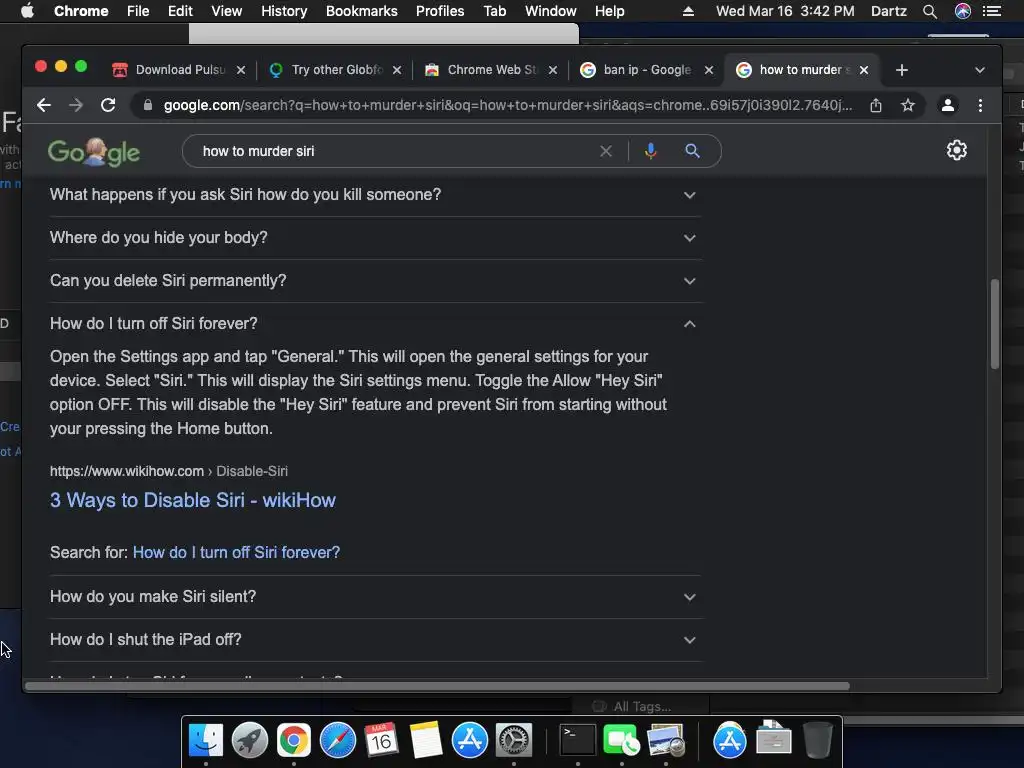Click Siri icon in menu bar

[963, 11]
